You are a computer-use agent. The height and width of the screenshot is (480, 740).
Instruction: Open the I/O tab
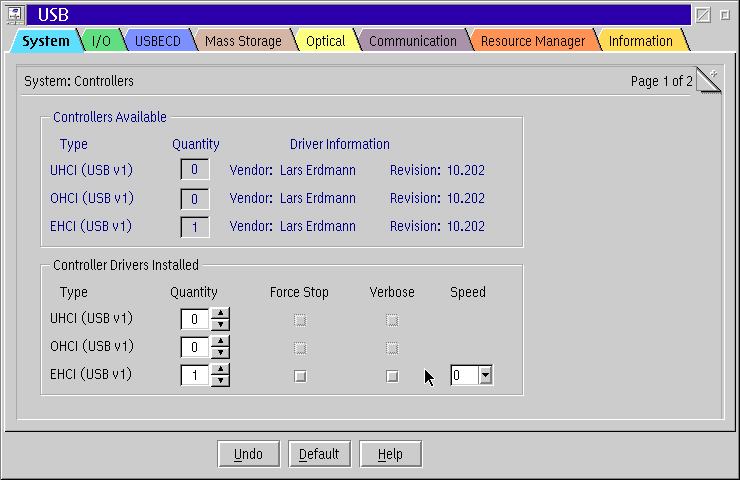click(x=101, y=41)
